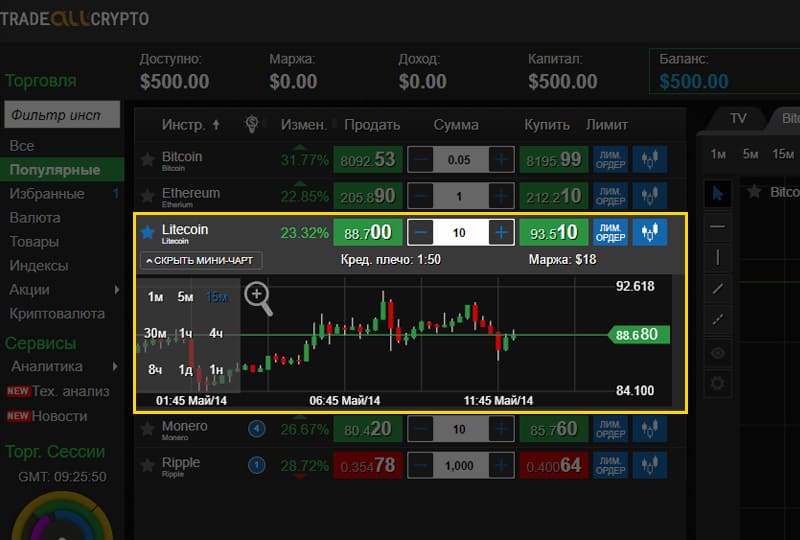Open Валюта category
This screenshot has height=540, width=800.
pos(35,218)
